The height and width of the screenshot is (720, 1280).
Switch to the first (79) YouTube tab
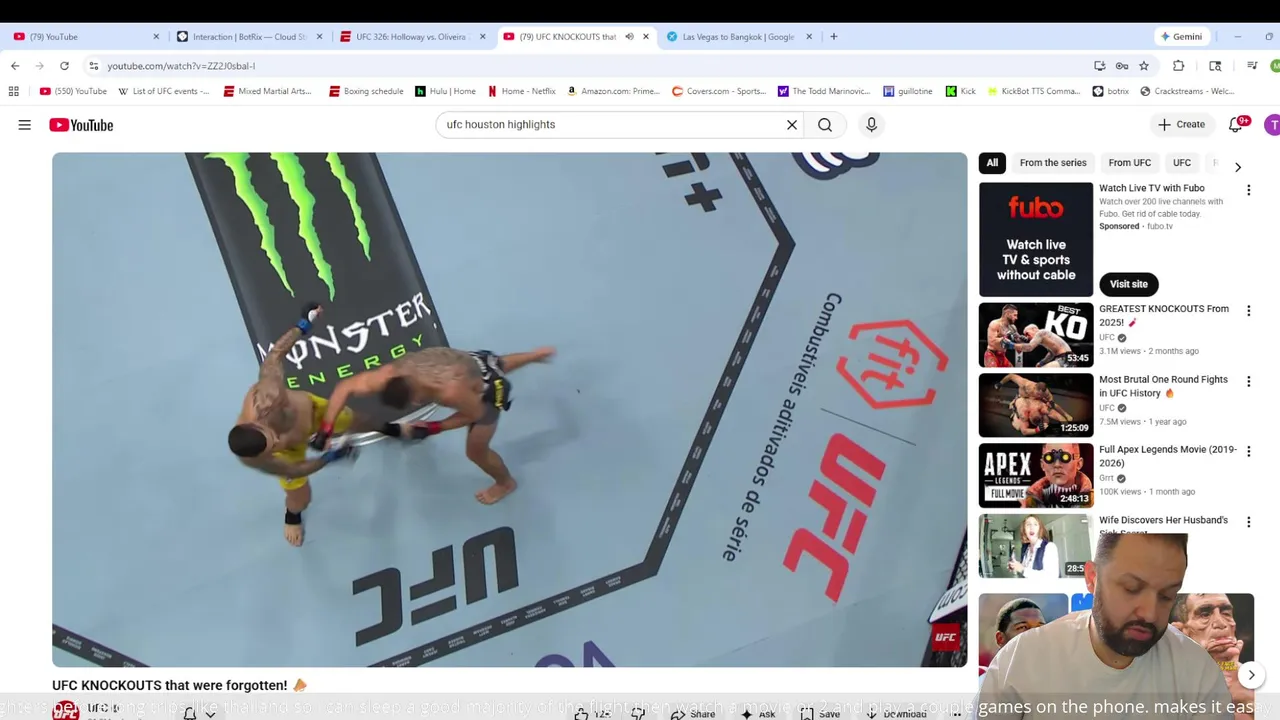(x=85, y=37)
